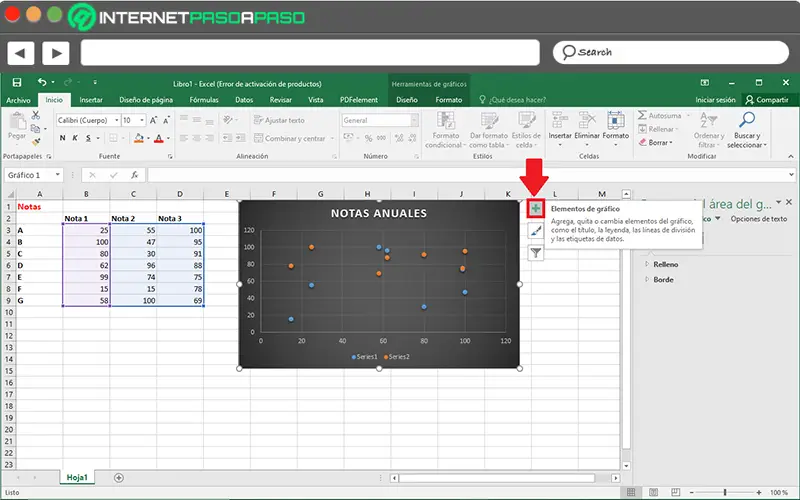
Task: Expand the formula bar
Action: pos(791,175)
